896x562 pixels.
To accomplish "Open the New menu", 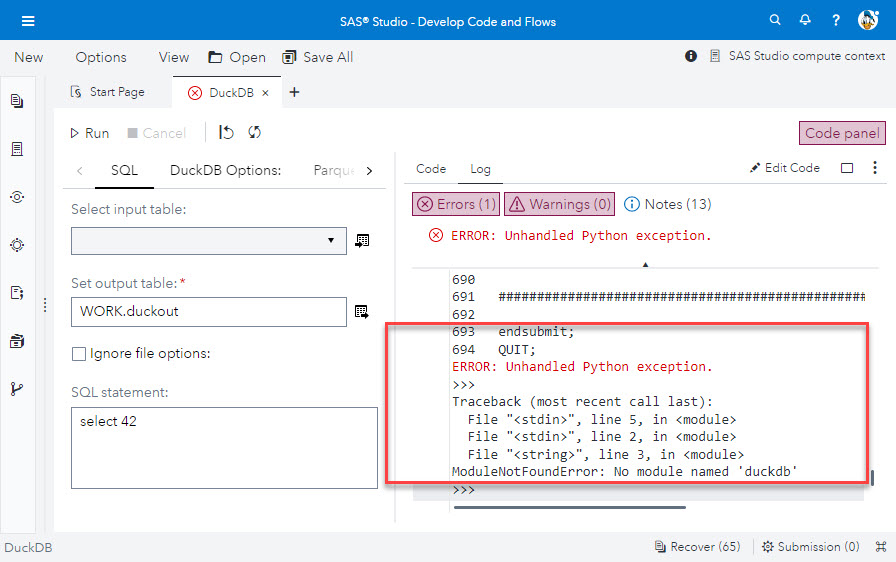I will pos(29,57).
